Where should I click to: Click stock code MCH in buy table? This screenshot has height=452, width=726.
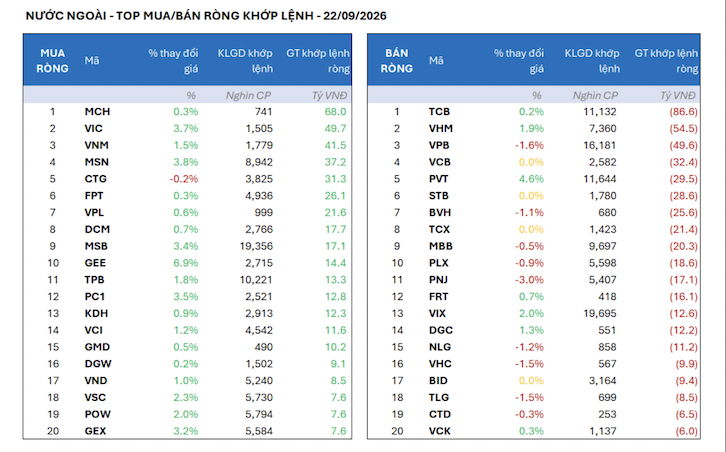tap(97, 112)
